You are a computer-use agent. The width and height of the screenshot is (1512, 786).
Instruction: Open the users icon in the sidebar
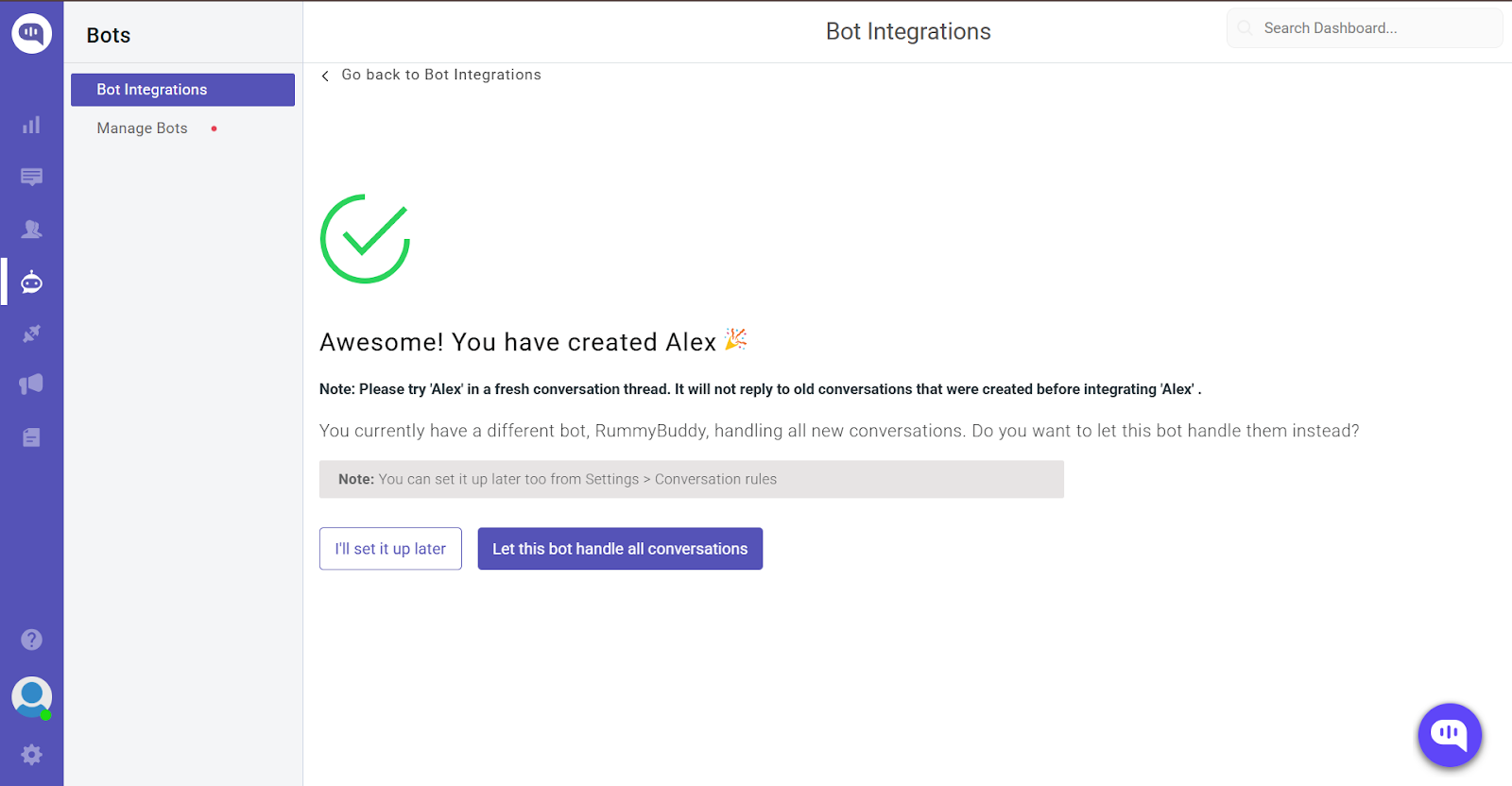[x=31, y=229]
